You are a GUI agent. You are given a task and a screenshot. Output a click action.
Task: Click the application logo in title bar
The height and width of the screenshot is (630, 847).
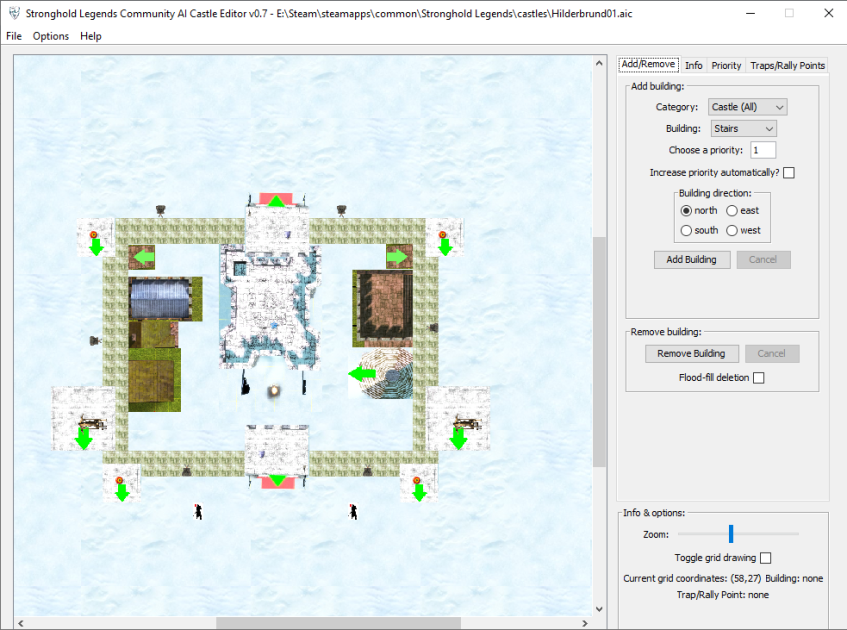[x=15, y=13]
